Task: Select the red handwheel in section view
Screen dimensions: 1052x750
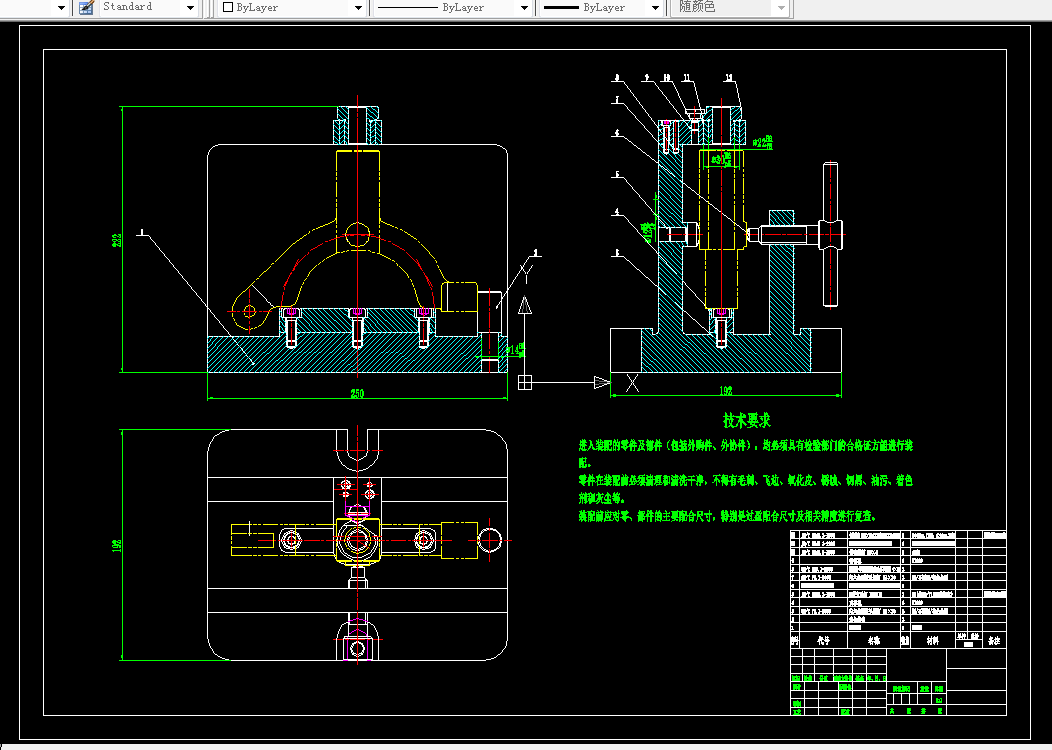Action: point(829,235)
